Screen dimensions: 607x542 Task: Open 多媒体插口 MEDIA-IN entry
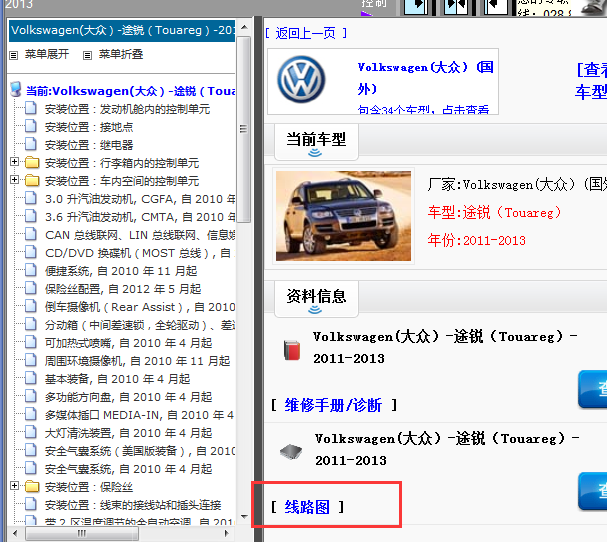point(139,415)
